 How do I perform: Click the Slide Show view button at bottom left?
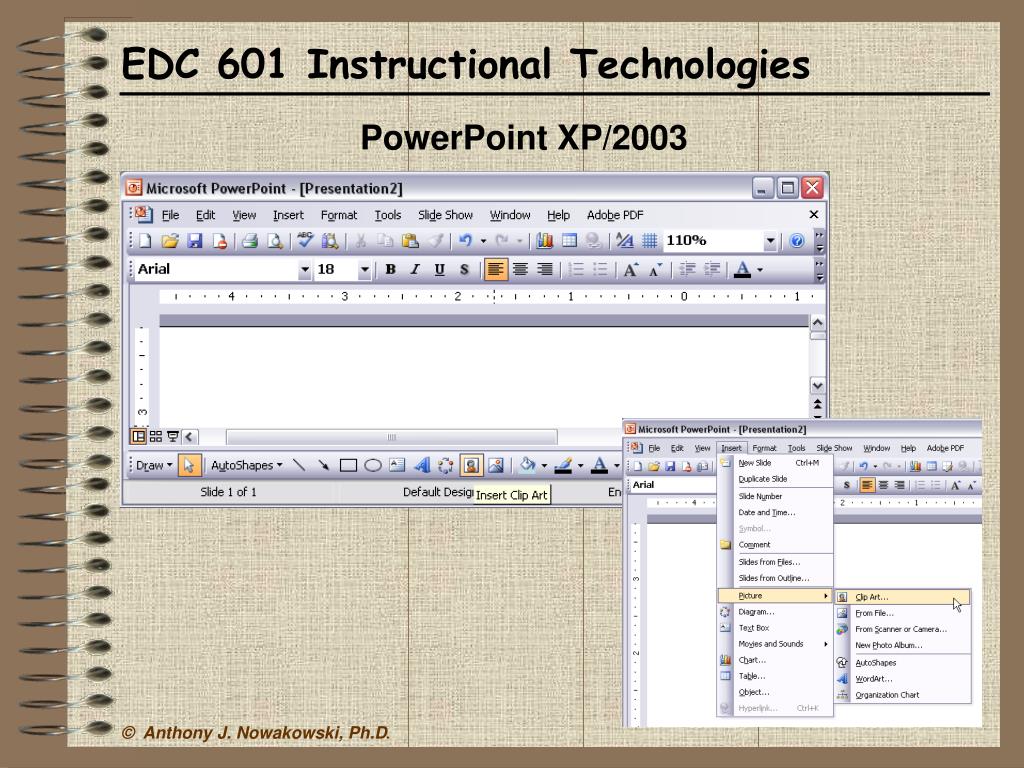(173, 436)
